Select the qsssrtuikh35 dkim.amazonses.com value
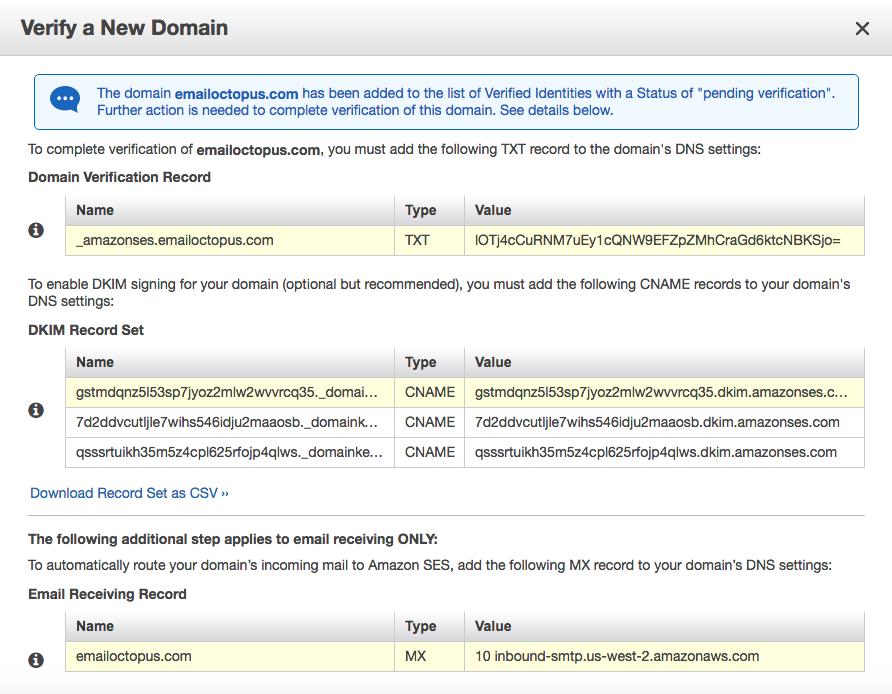This screenshot has width=892, height=694. (656, 452)
